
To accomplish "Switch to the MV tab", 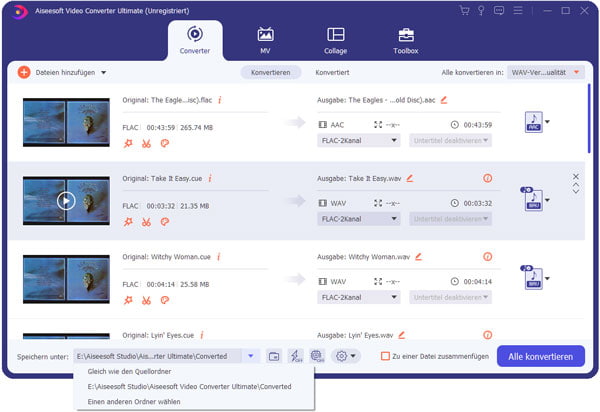I will coord(265,40).
